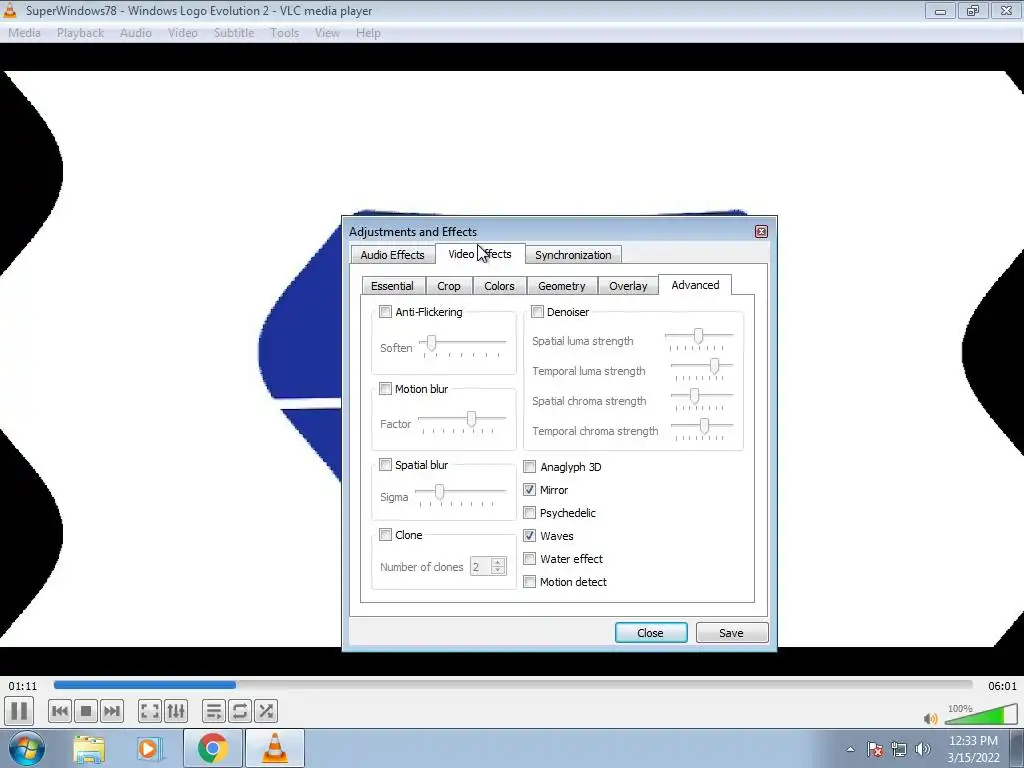Image resolution: width=1024 pixels, height=768 pixels.
Task: Open the Overlay sub-tab
Action: (x=628, y=286)
